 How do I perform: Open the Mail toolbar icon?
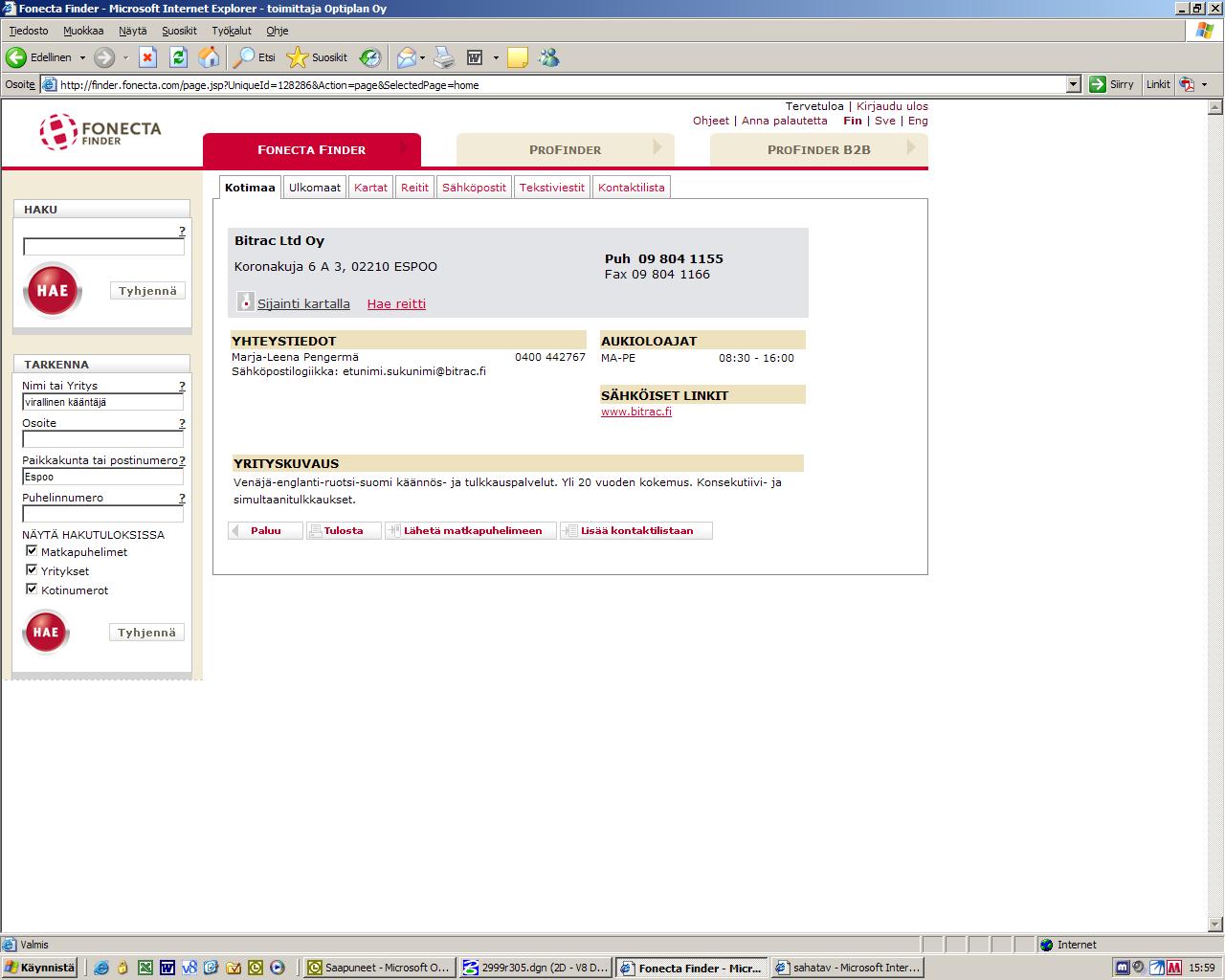(x=406, y=57)
